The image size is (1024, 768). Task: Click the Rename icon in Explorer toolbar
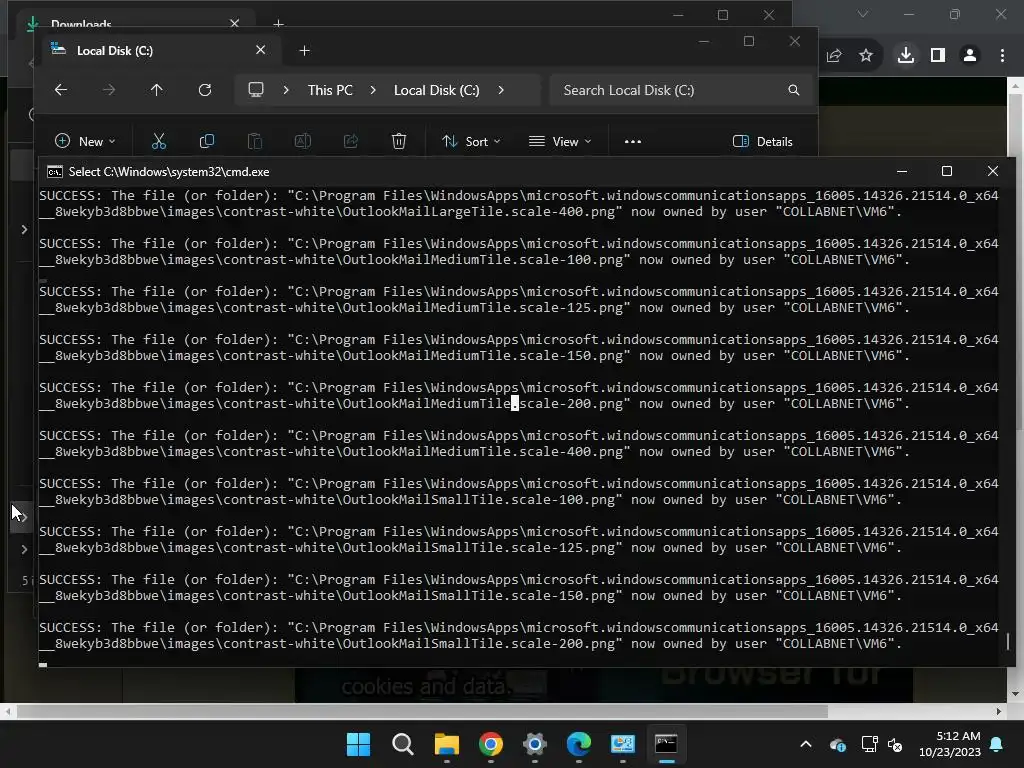(302, 141)
